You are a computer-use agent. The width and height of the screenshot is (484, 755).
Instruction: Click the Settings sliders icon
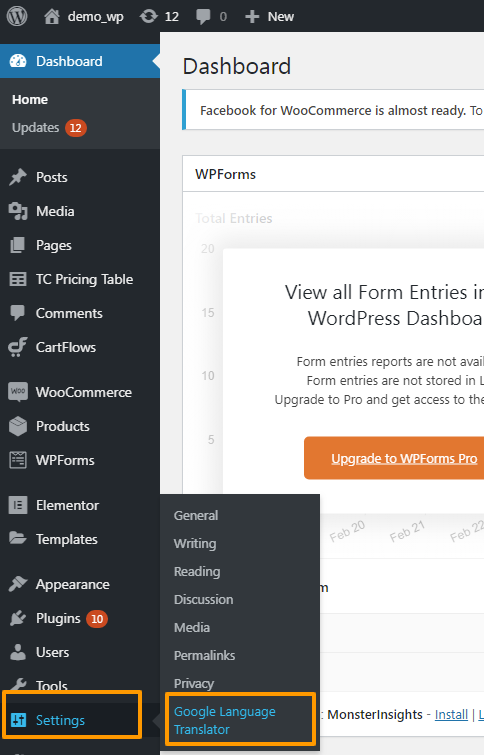(x=18, y=720)
